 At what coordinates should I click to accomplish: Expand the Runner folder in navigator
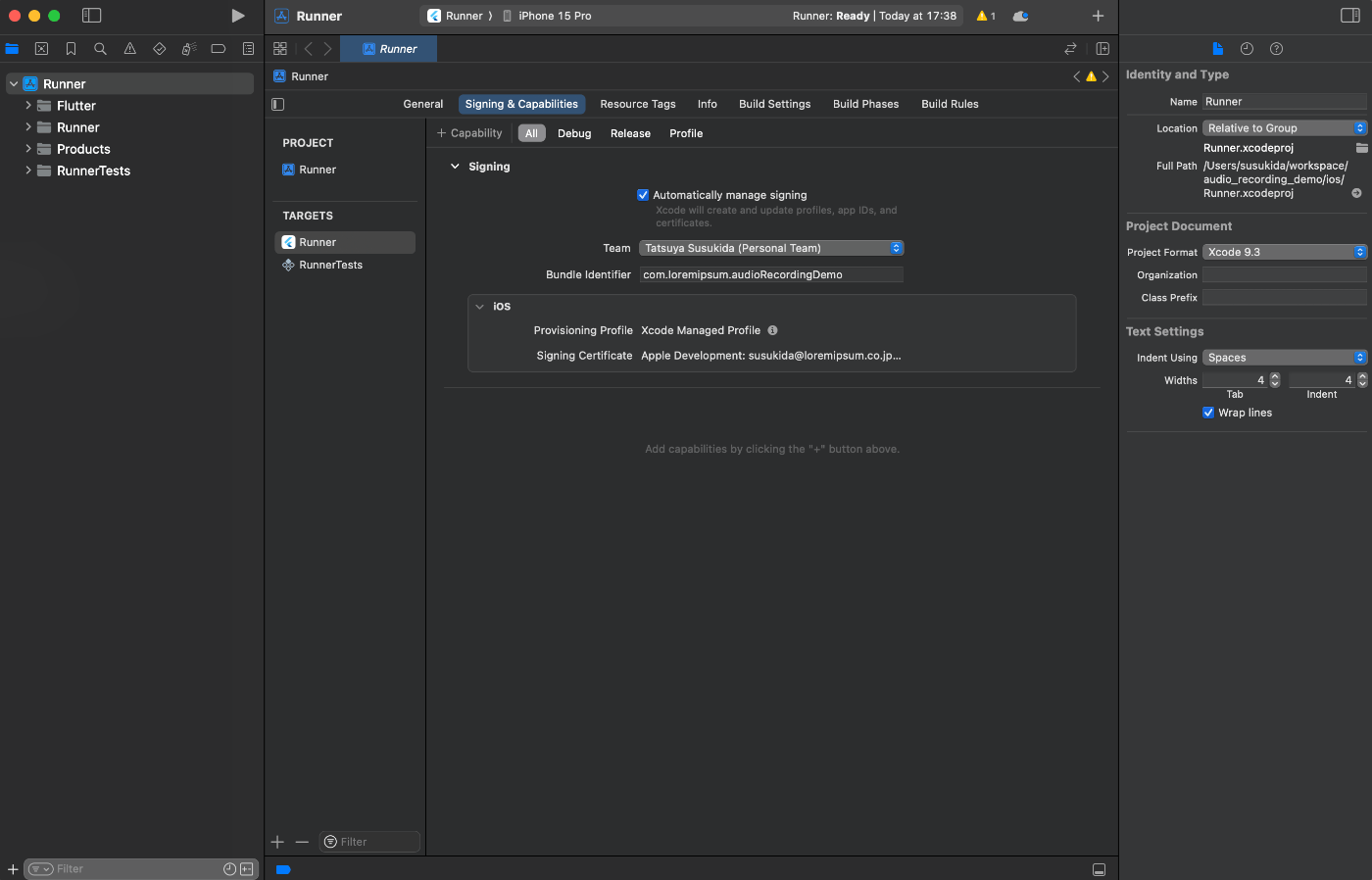click(x=28, y=127)
